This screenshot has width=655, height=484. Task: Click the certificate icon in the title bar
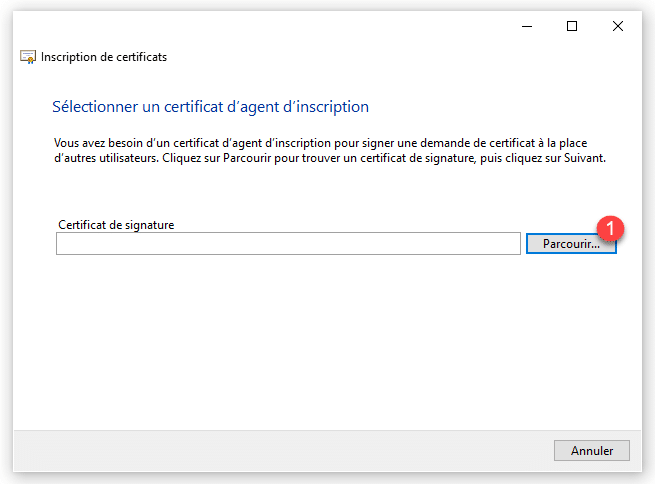coord(28,57)
